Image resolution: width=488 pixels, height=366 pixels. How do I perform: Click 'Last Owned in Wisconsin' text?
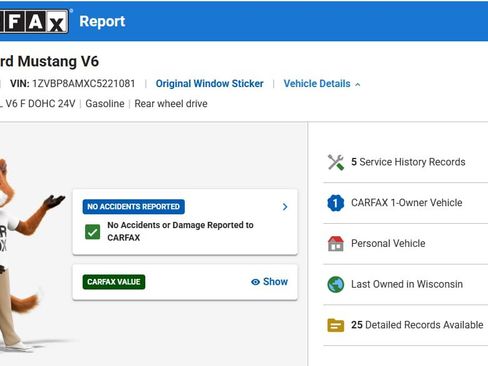407,284
